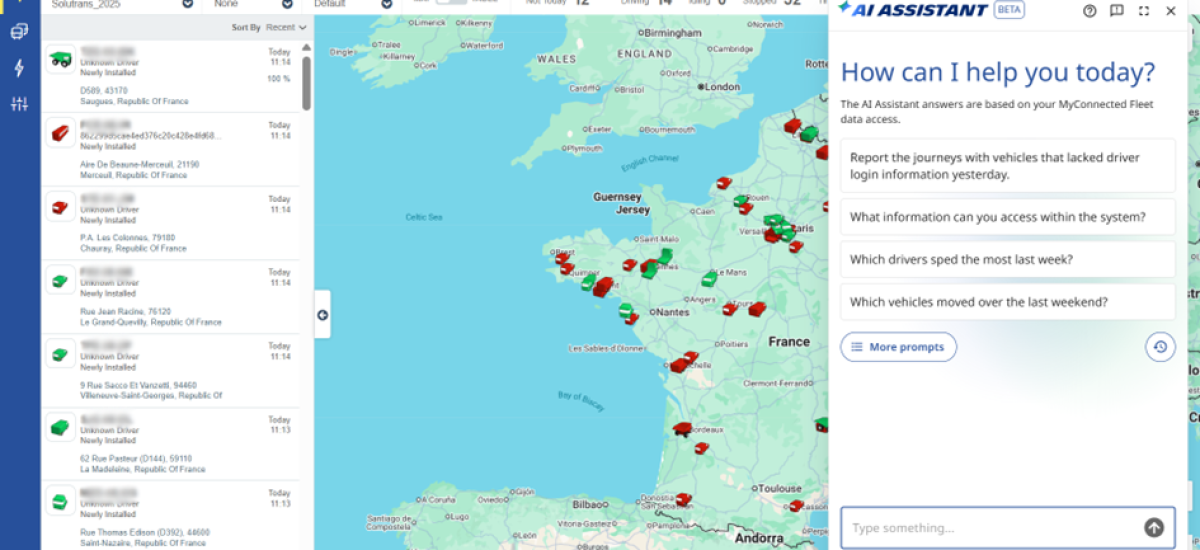Click the AI Assistant feedback icon

[x=1117, y=11]
